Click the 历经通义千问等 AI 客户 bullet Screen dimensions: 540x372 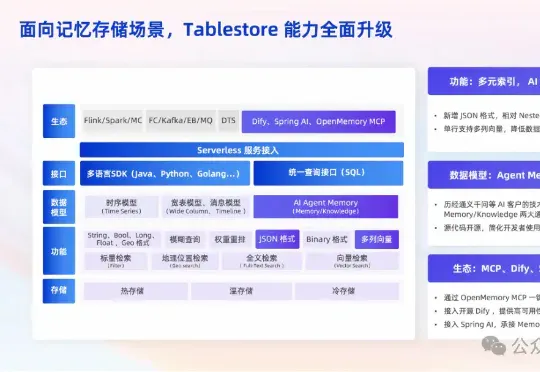pos(491,209)
